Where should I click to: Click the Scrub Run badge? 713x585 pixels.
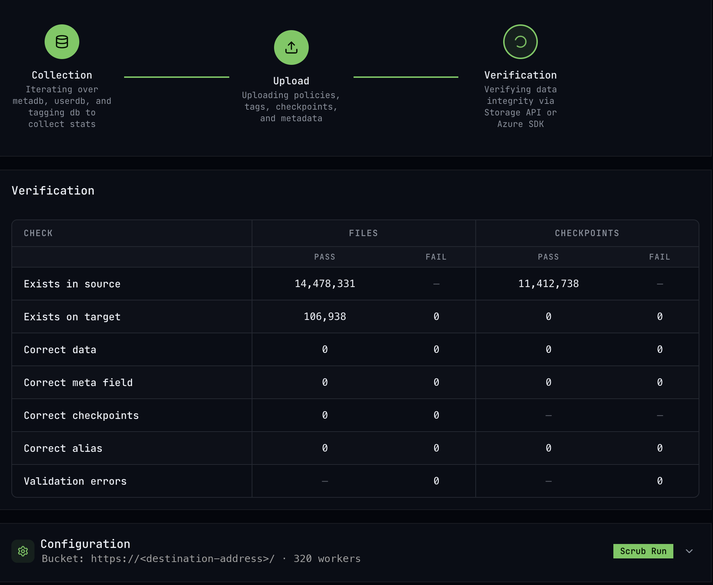click(x=643, y=551)
